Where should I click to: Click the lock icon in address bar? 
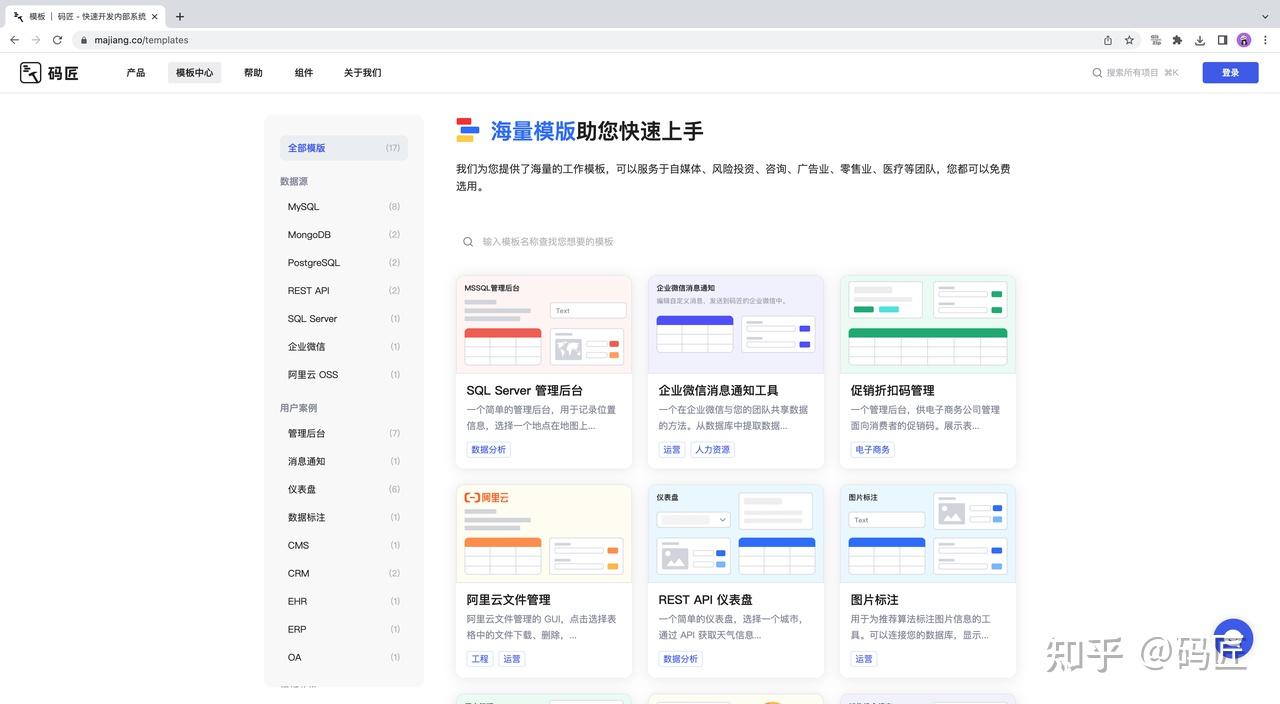coord(84,40)
